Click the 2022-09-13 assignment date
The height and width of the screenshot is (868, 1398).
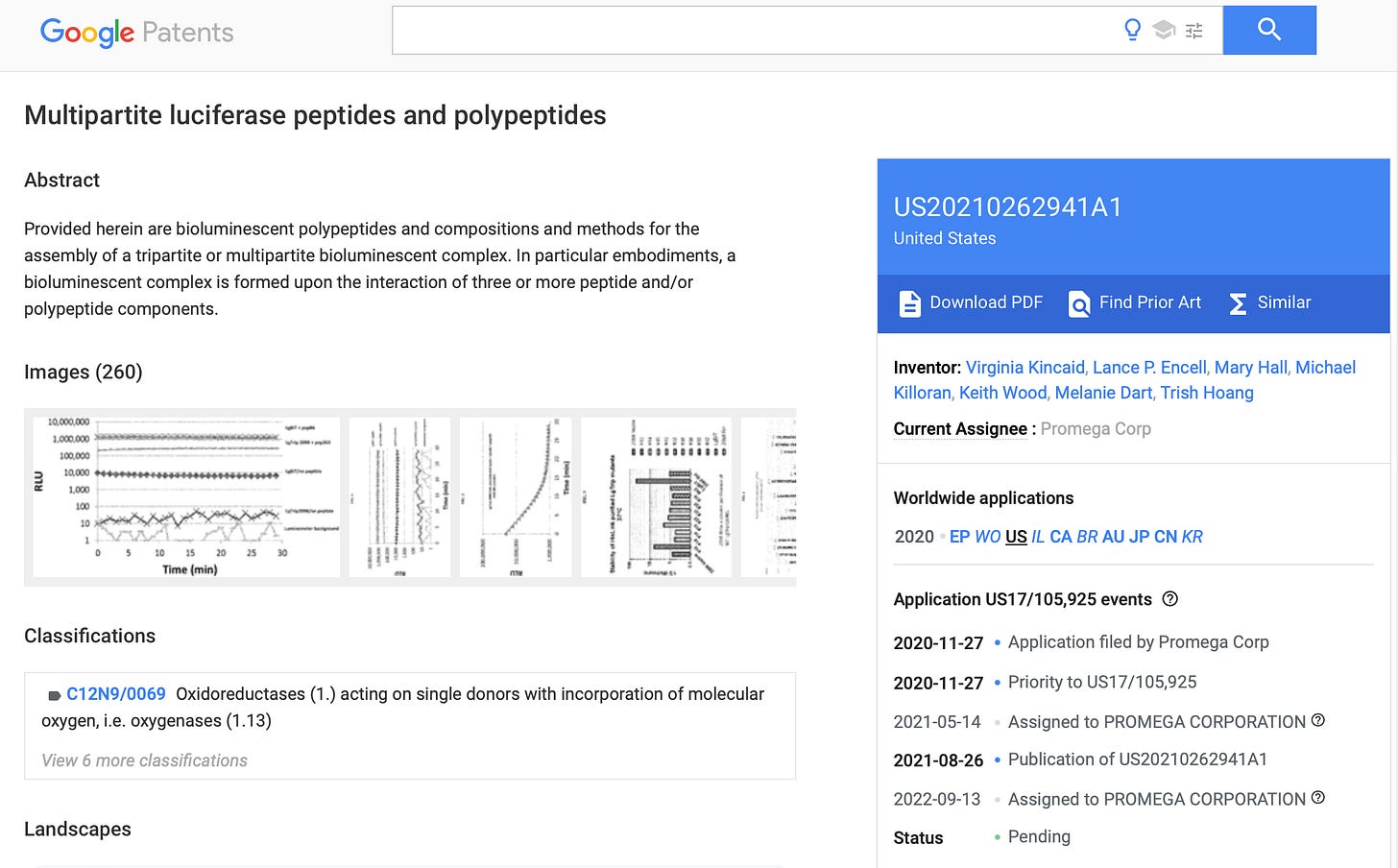click(x=937, y=799)
